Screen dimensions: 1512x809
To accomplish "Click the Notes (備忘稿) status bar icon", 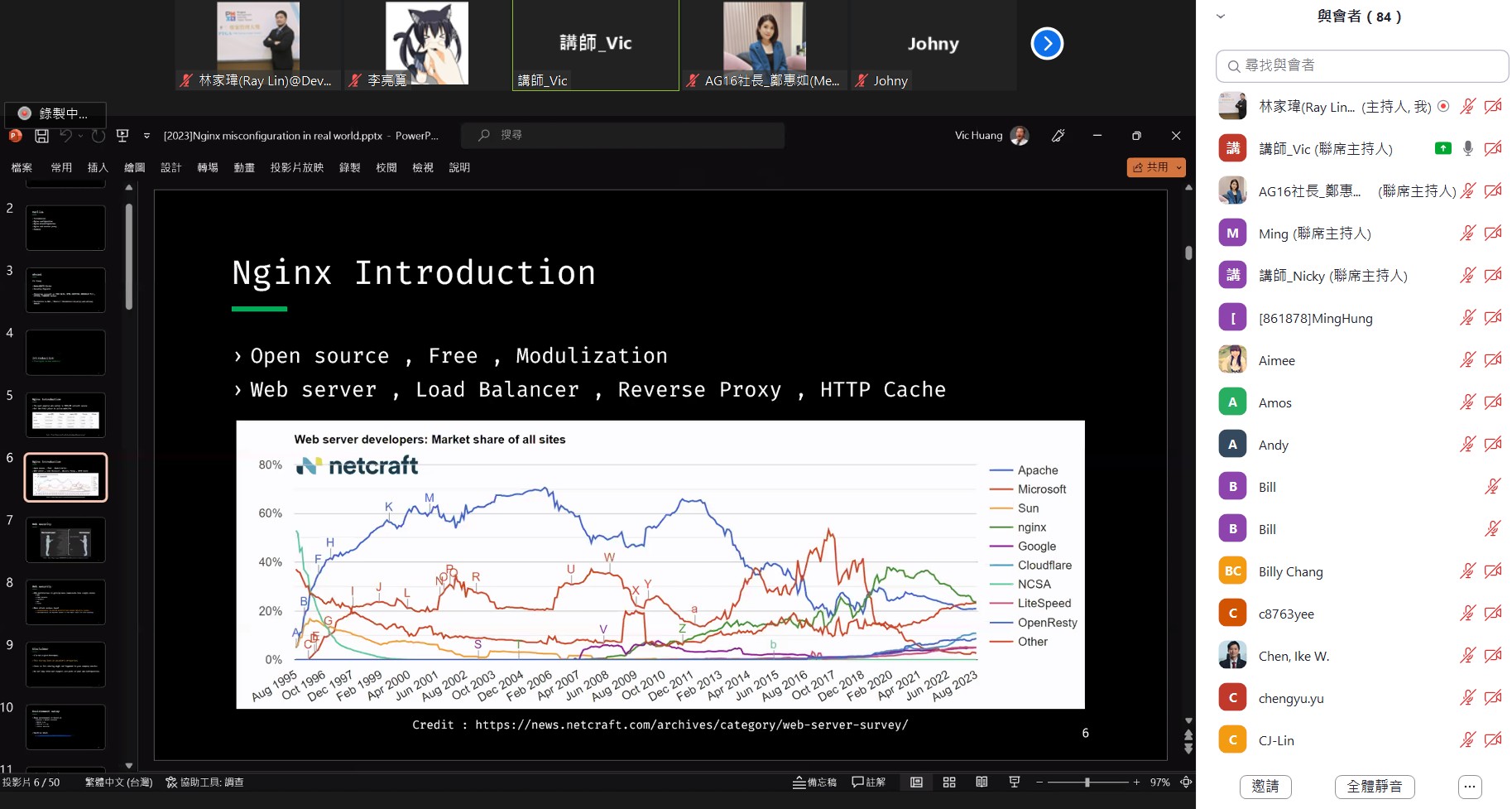I will [x=814, y=783].
